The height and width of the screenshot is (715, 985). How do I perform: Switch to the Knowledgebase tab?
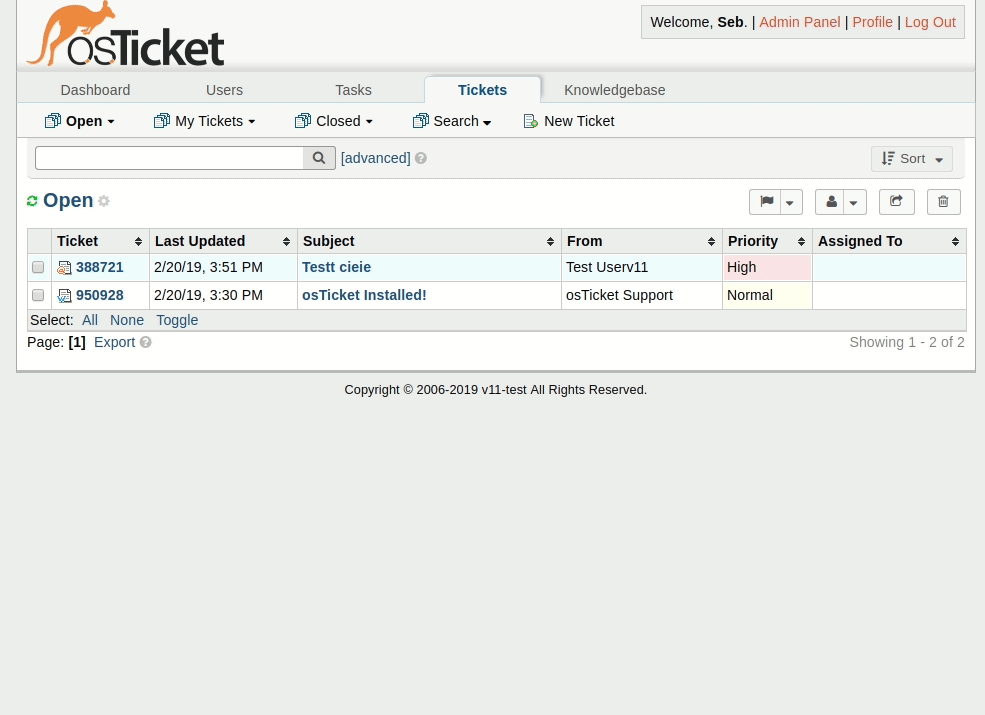tap(614, 90)
